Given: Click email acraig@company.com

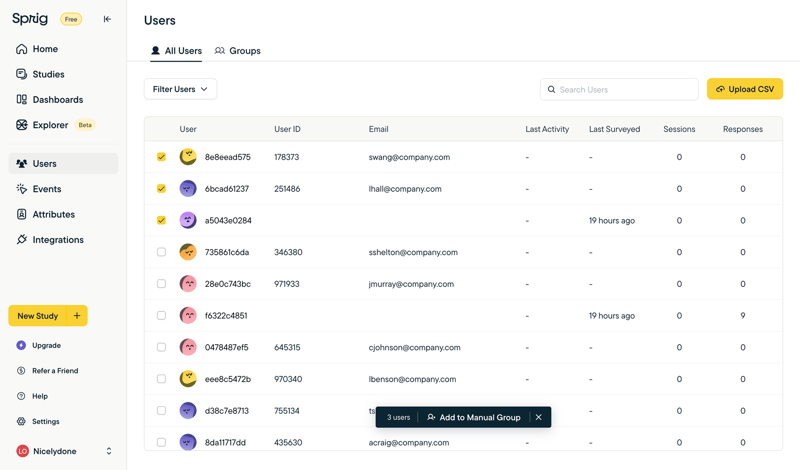Looking at the screenshot, I should [409, 442].
